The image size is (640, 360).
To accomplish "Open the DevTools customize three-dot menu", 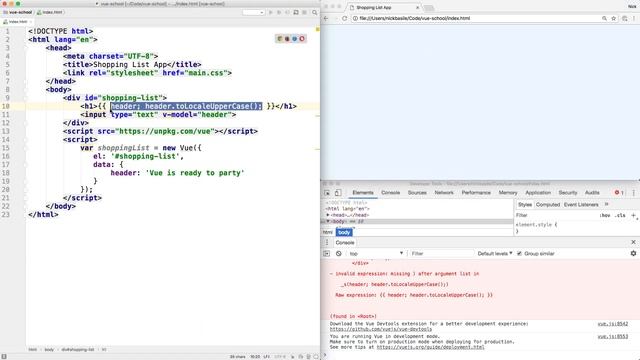I will point(633,193).
